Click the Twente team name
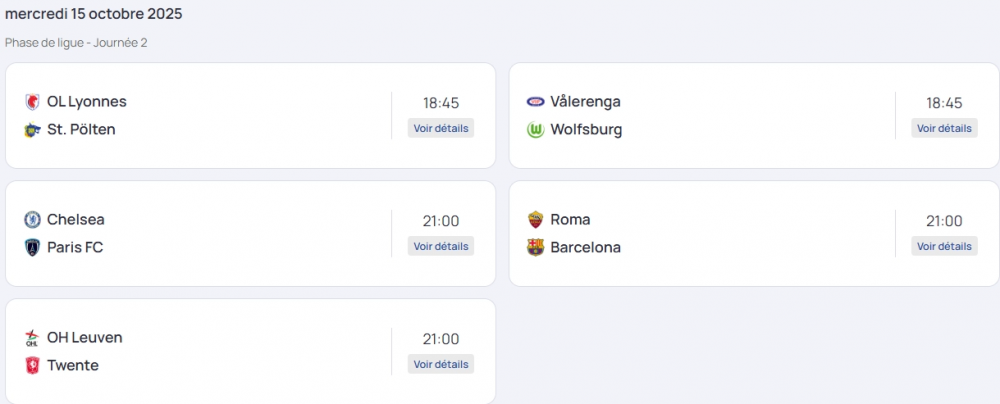The height and width of the screenshot is (404, 1000). tap(73, 365)
